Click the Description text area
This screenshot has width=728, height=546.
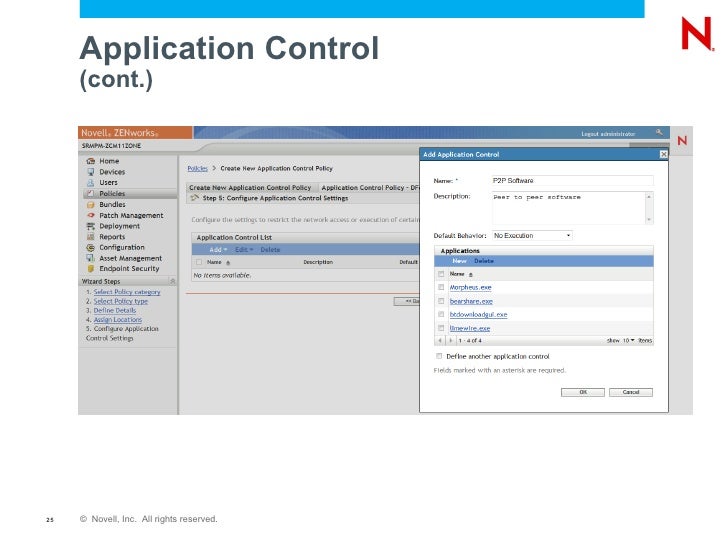click(569, 208)
